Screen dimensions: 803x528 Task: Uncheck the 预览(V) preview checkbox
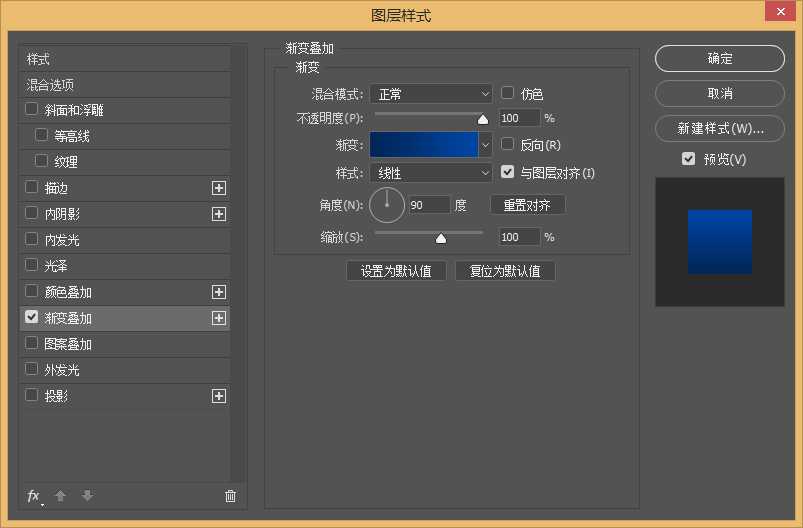click(x=688, y=159)
